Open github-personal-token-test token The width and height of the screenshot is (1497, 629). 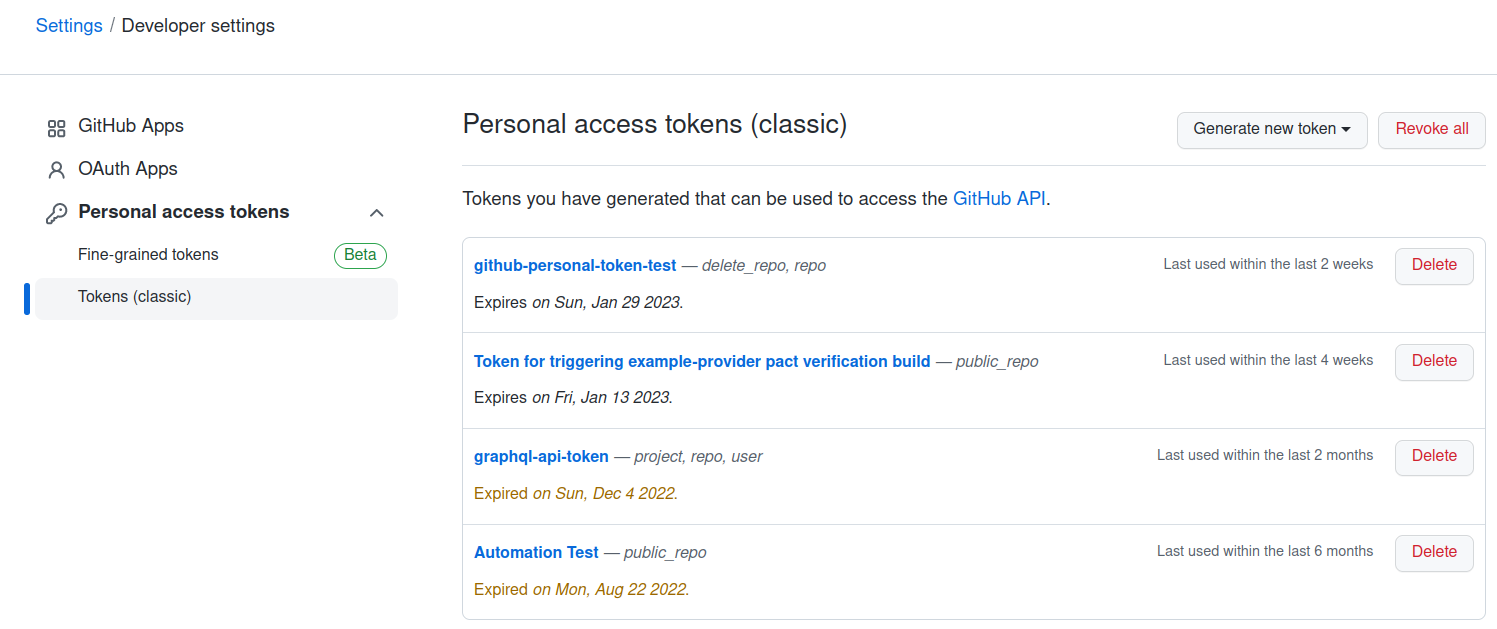tap(575, 265)
